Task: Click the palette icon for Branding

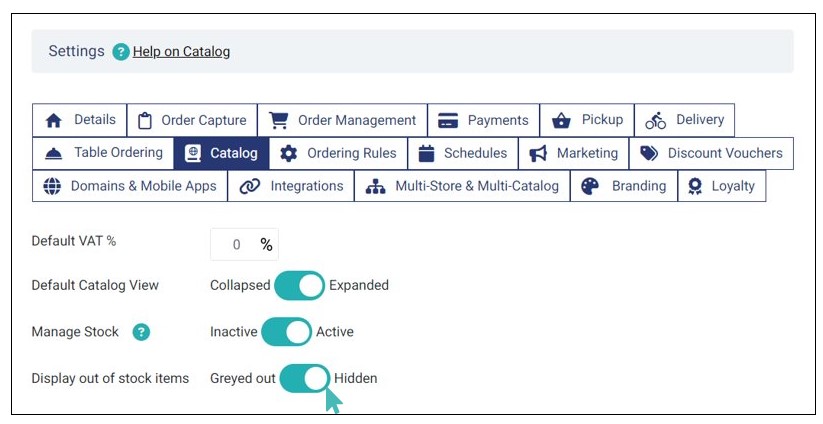Action: click(590, 186)
